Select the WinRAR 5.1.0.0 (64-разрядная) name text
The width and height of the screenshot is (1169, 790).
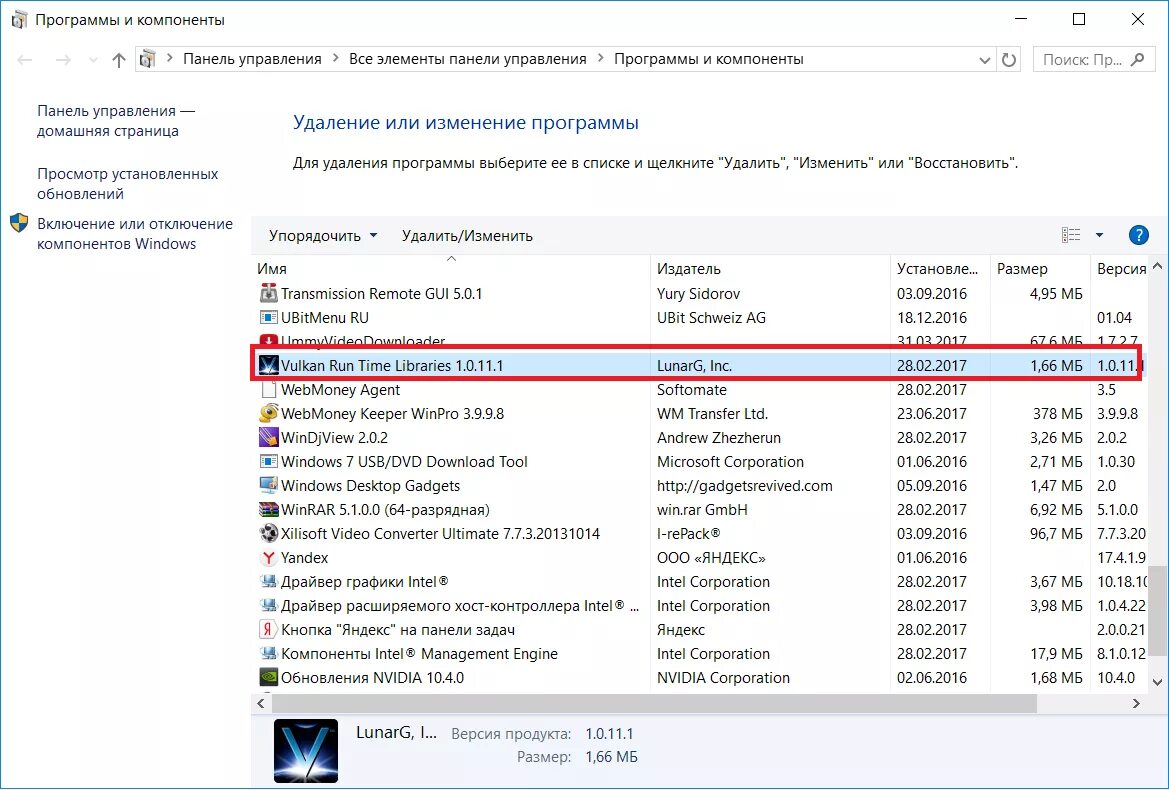[x=385, y=510]
